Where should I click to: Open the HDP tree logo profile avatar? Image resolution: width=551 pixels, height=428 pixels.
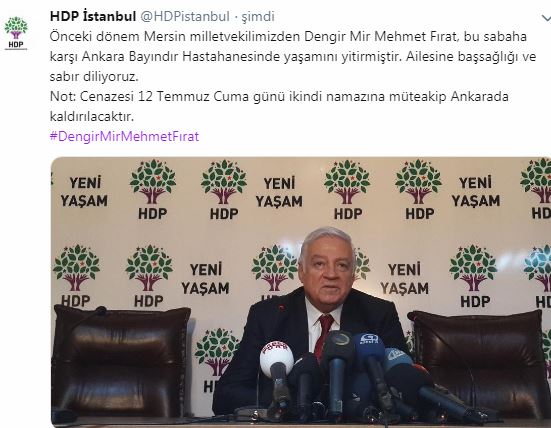[16, 33]
